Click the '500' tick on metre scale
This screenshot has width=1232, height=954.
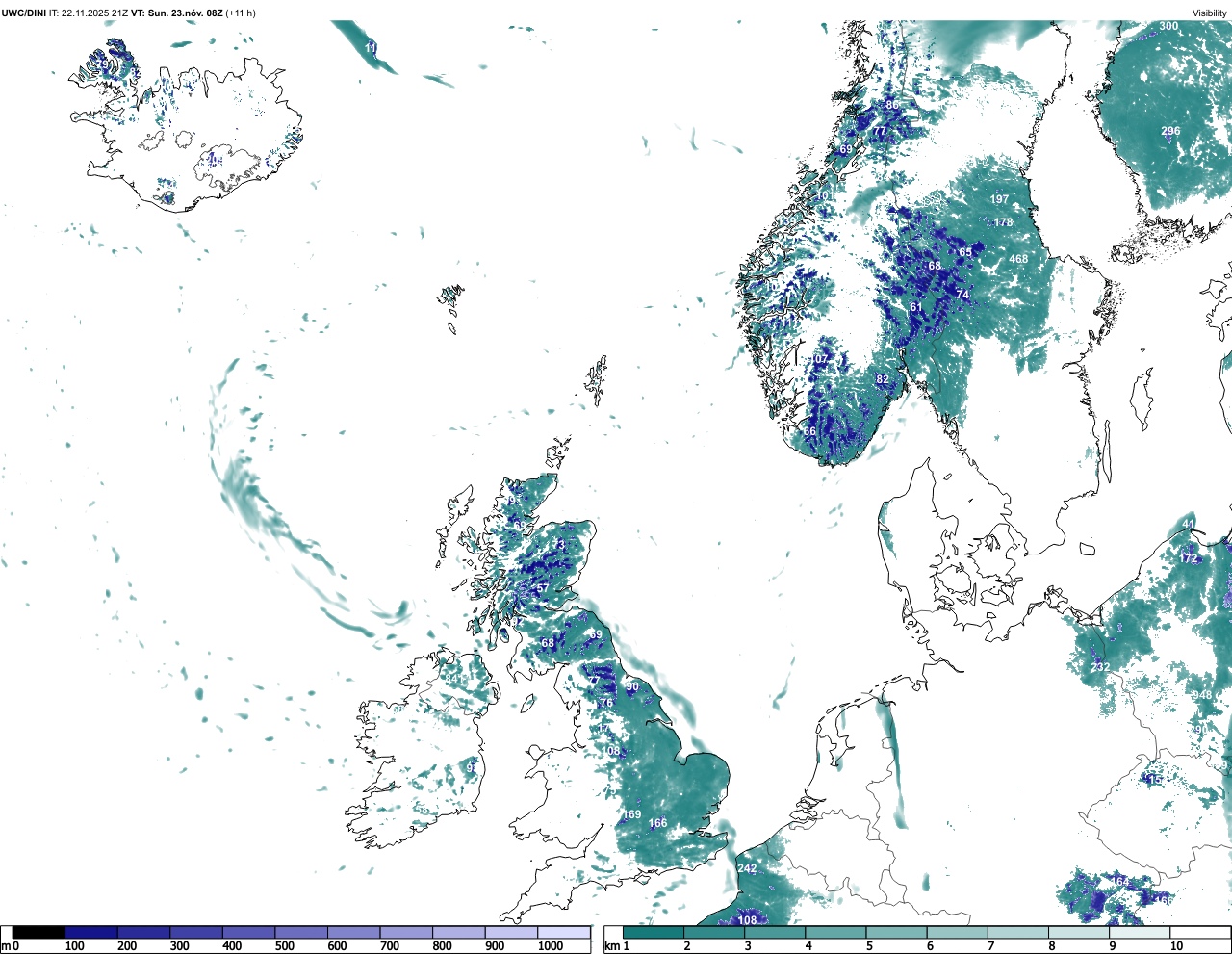coord(284,946)
